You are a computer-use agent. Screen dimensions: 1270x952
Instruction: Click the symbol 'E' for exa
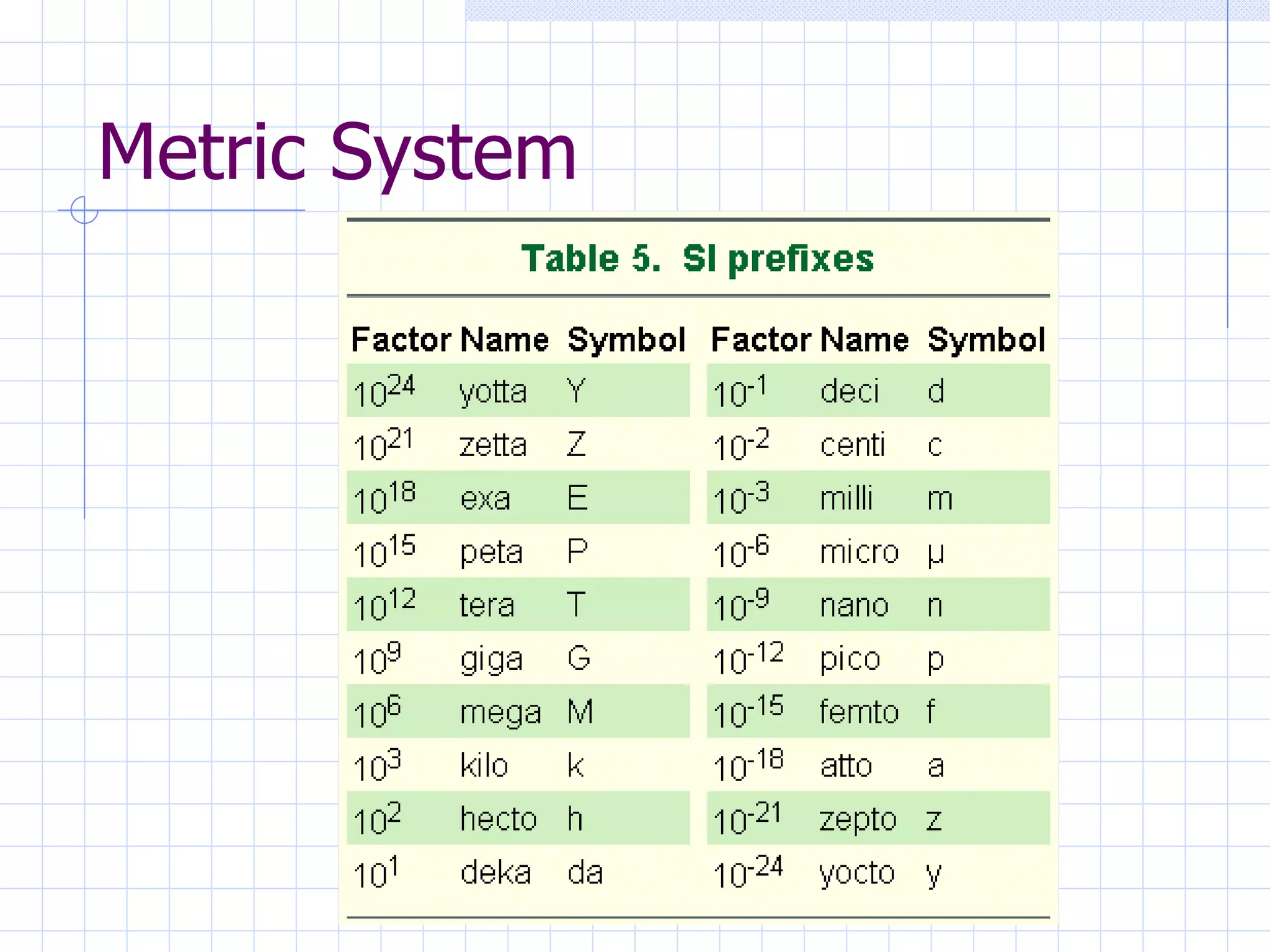[x=577, y=498]
